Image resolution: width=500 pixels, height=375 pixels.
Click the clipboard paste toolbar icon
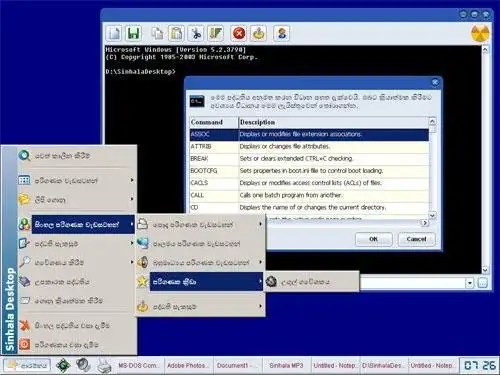coord(177,33)
